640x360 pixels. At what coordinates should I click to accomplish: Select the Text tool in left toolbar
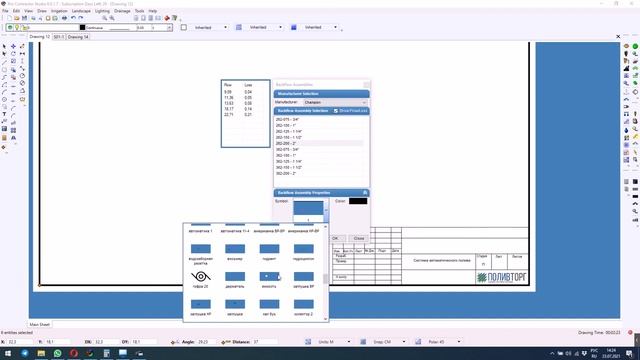pos(4,114)
